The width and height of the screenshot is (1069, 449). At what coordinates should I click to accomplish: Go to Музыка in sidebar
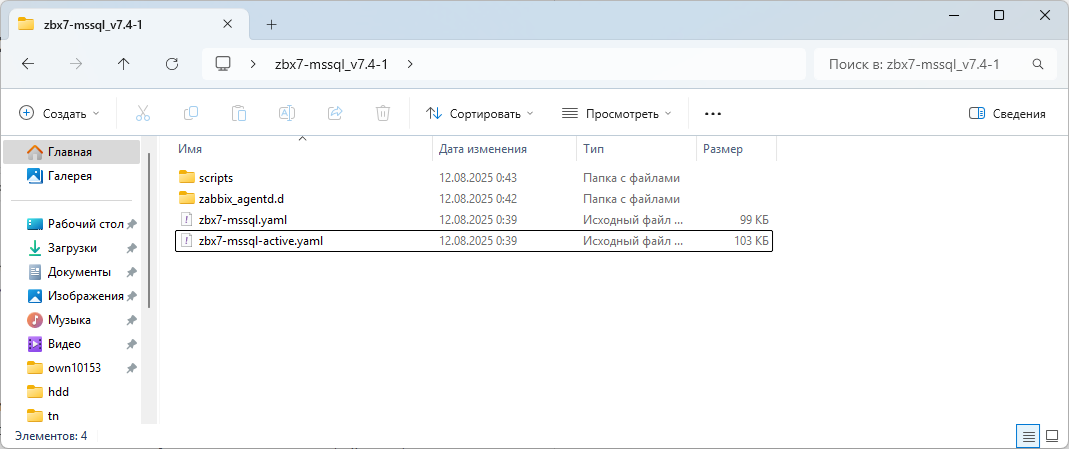(x=72, y=320)
